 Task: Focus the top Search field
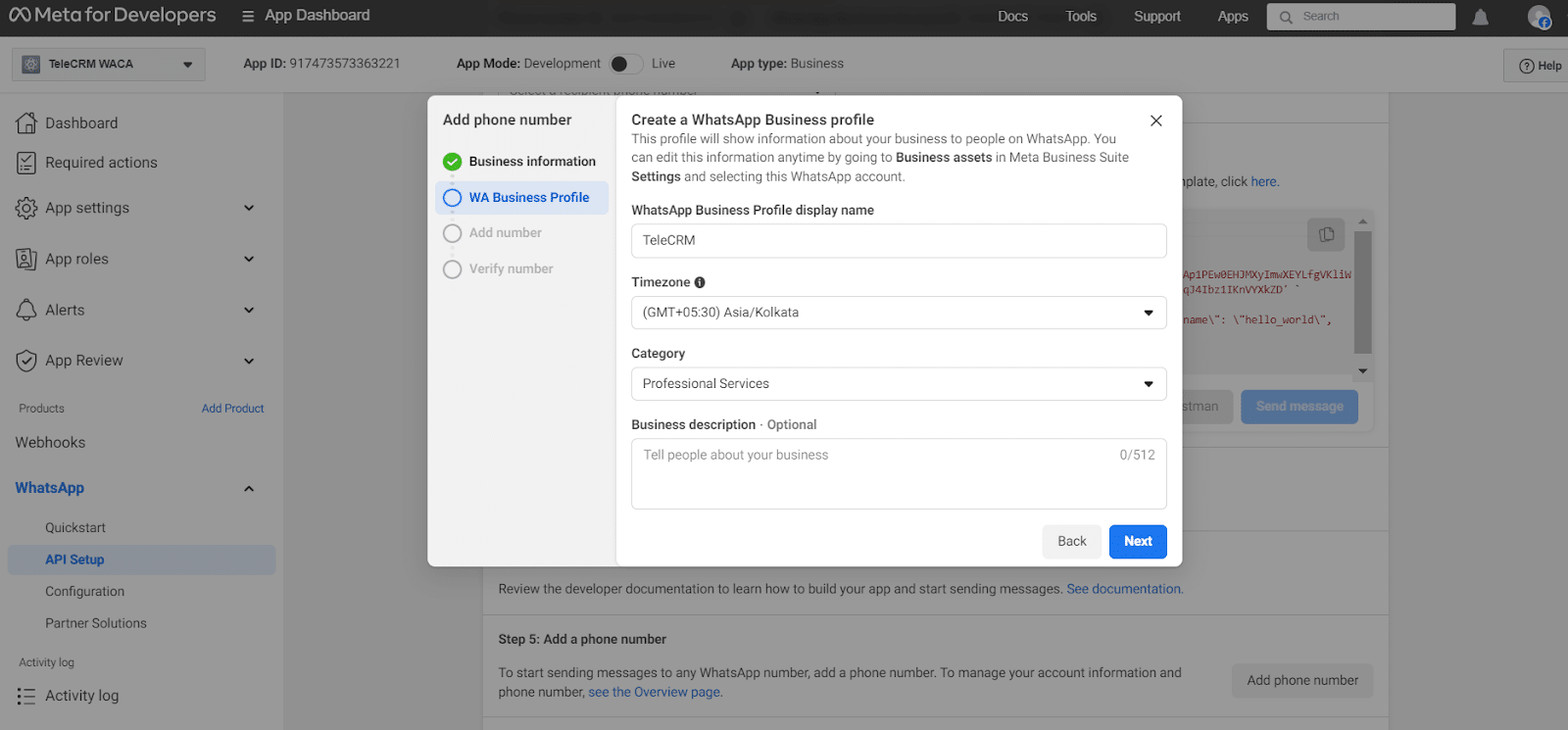pyautogui.click(x=1360, y=17)
